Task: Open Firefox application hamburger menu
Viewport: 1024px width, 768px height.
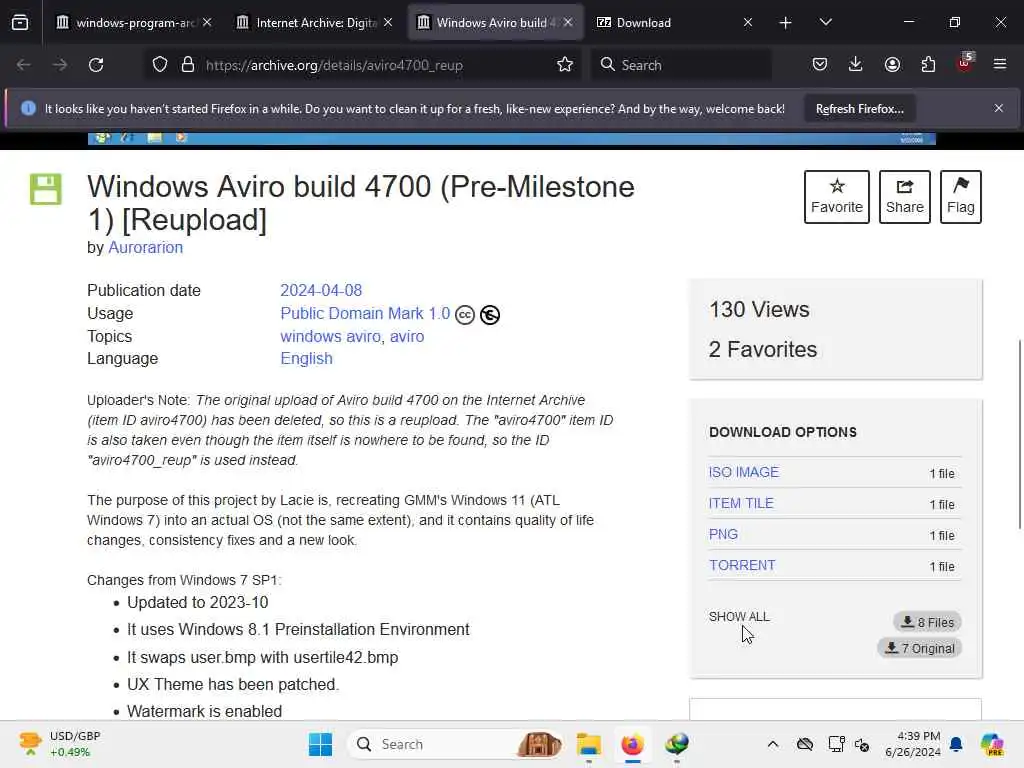Action: click(1000, 65)
